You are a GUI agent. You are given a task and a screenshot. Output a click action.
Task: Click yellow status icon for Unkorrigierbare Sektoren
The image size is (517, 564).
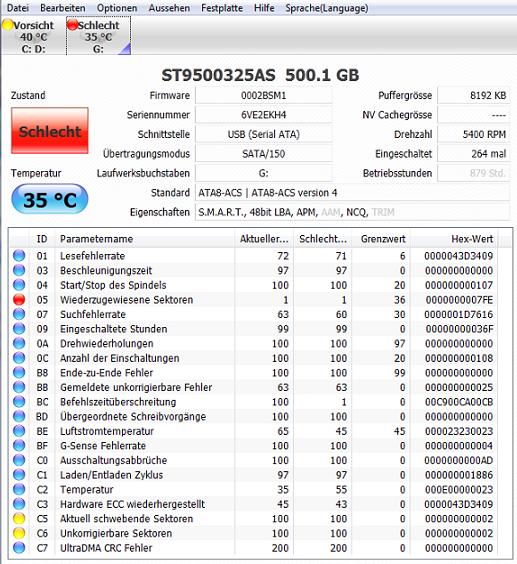click(19, 533)
